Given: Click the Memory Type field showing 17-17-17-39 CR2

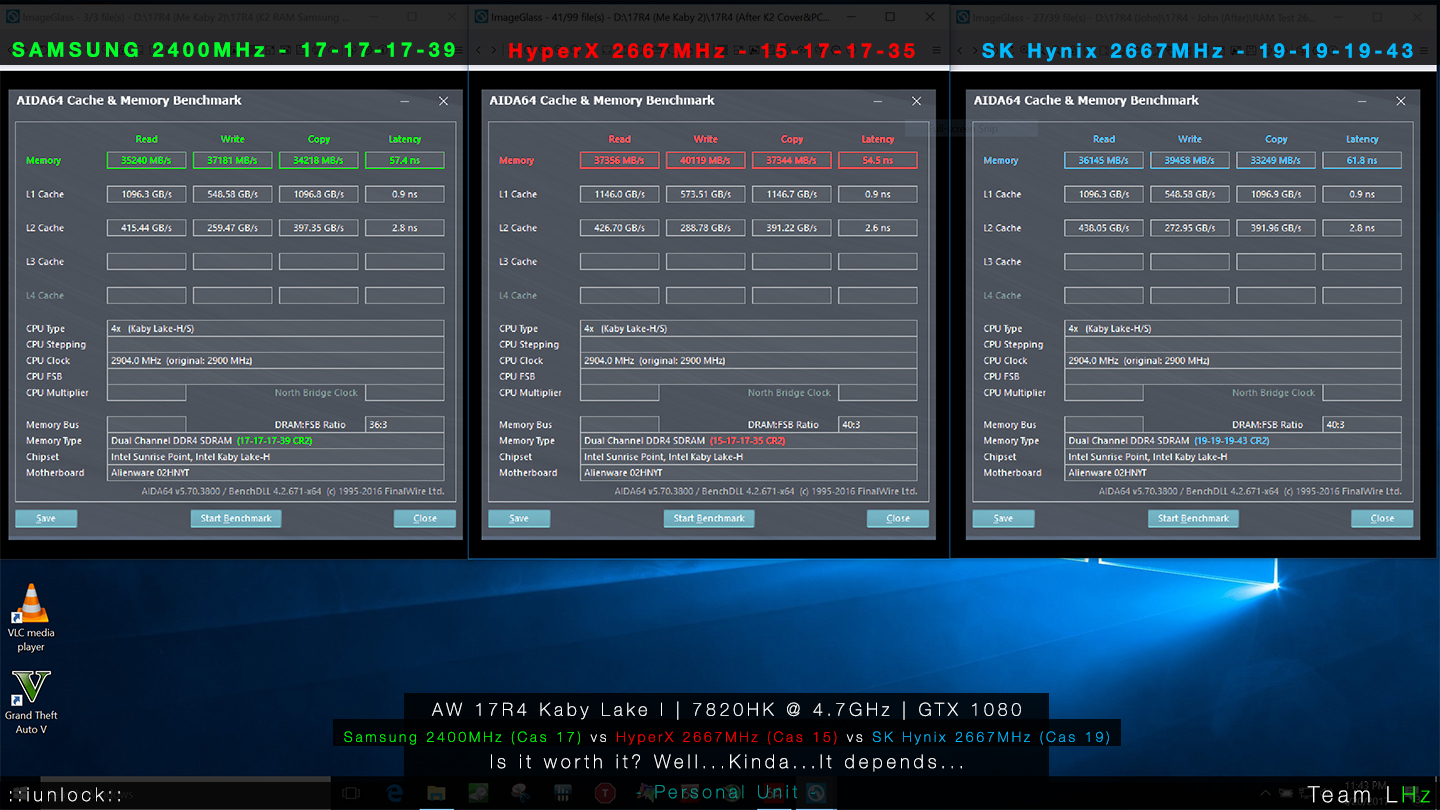Looking at the screenshot, I should pos(275,440).
